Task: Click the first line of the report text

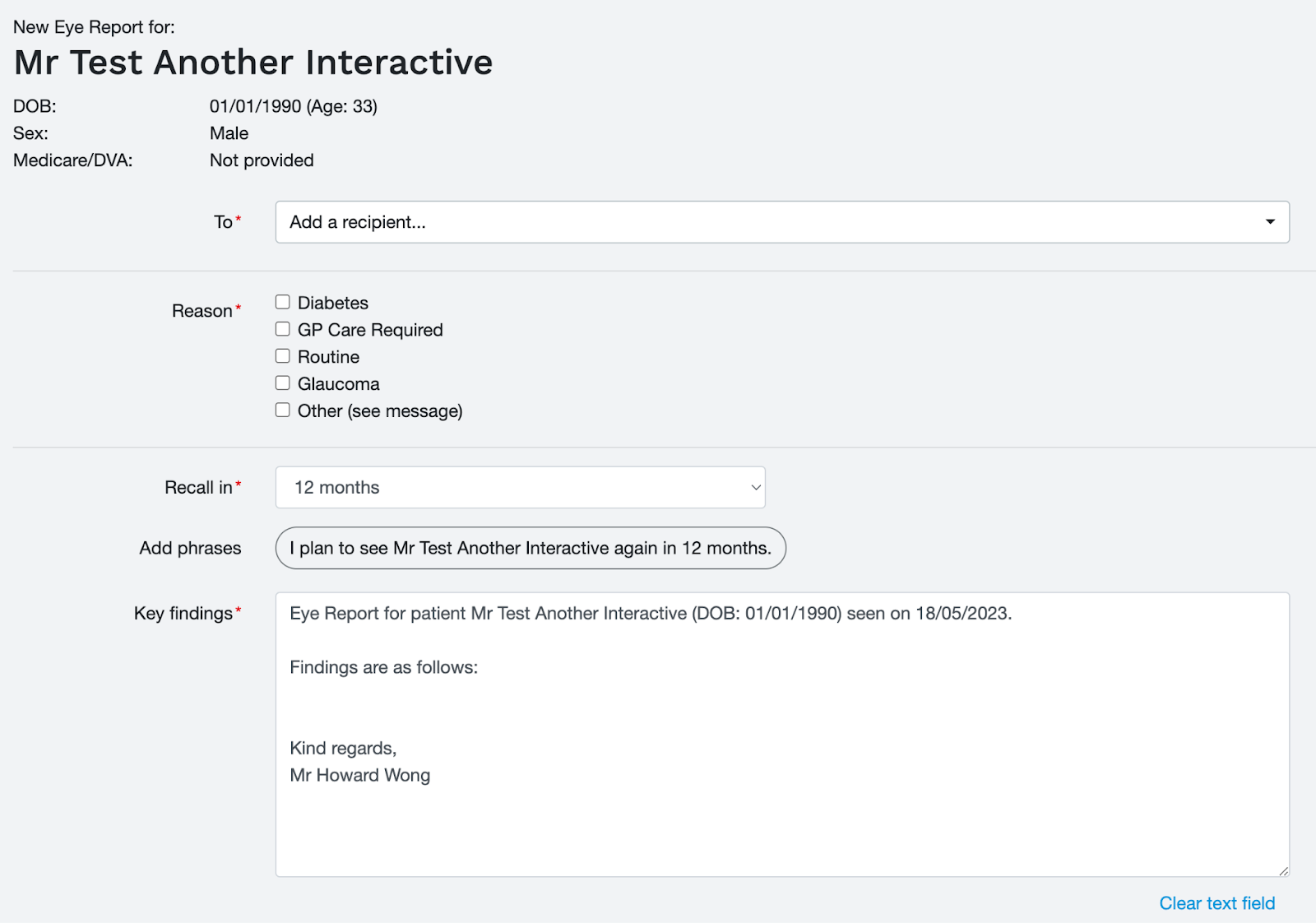Action: (650, 613)
